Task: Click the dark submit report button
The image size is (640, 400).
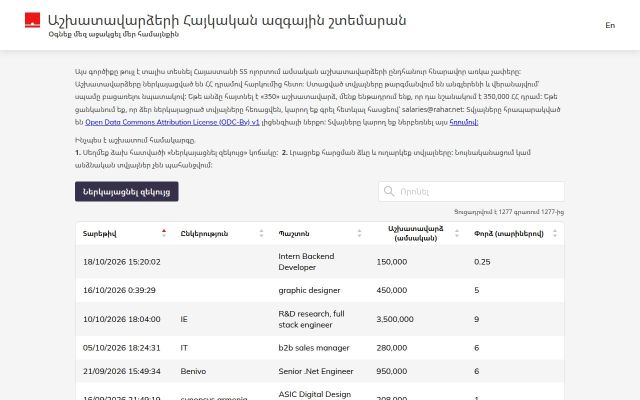Action: click(127, 191)
